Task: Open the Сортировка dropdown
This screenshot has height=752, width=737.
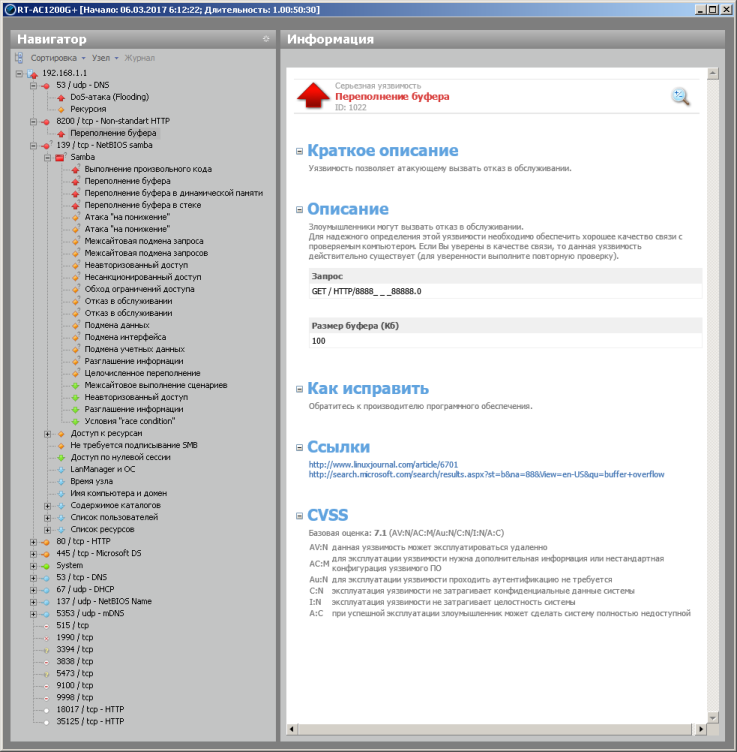Action: [58, 58]
